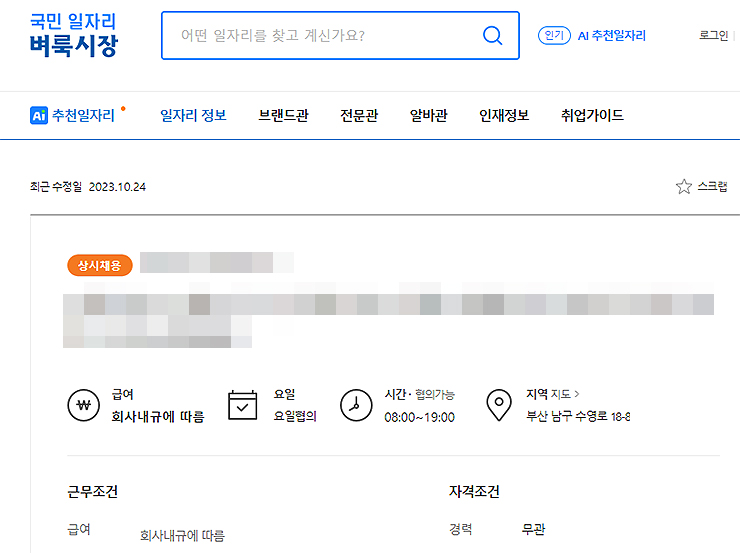Open the AI 추천일자리 header link
The width and height of the screenshot is (740, 553).
pos(612,35)
